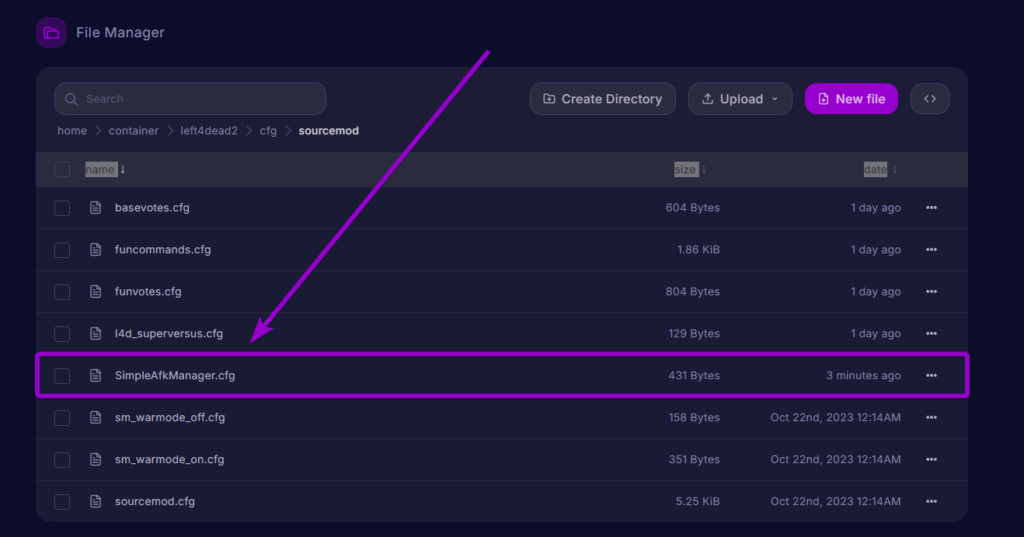The width and height of the screenshot is (1024, 537).
Task: Open the three-dot menu for basevotes.cfg
Action: 931,208
